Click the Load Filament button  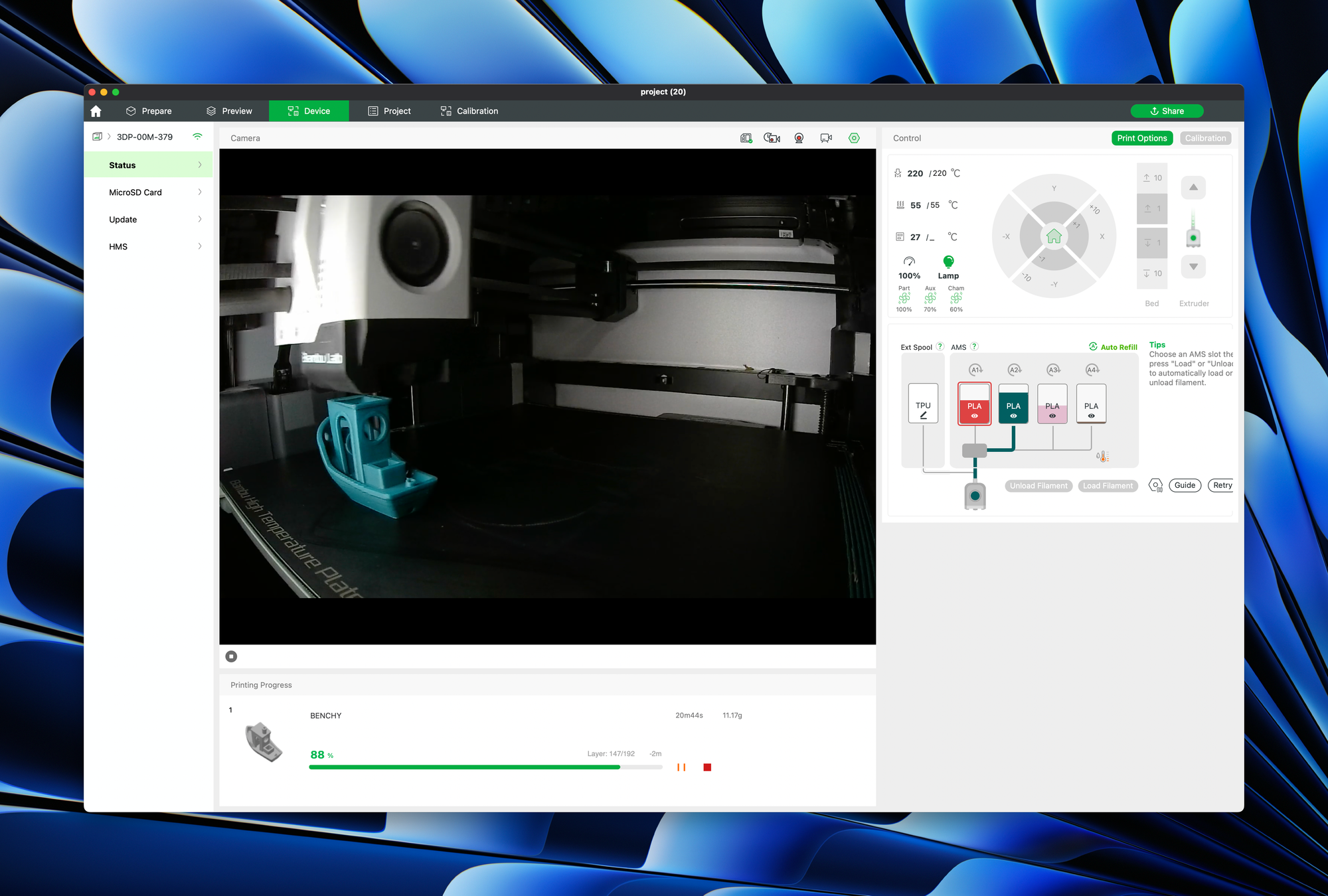pos(1108,485)
